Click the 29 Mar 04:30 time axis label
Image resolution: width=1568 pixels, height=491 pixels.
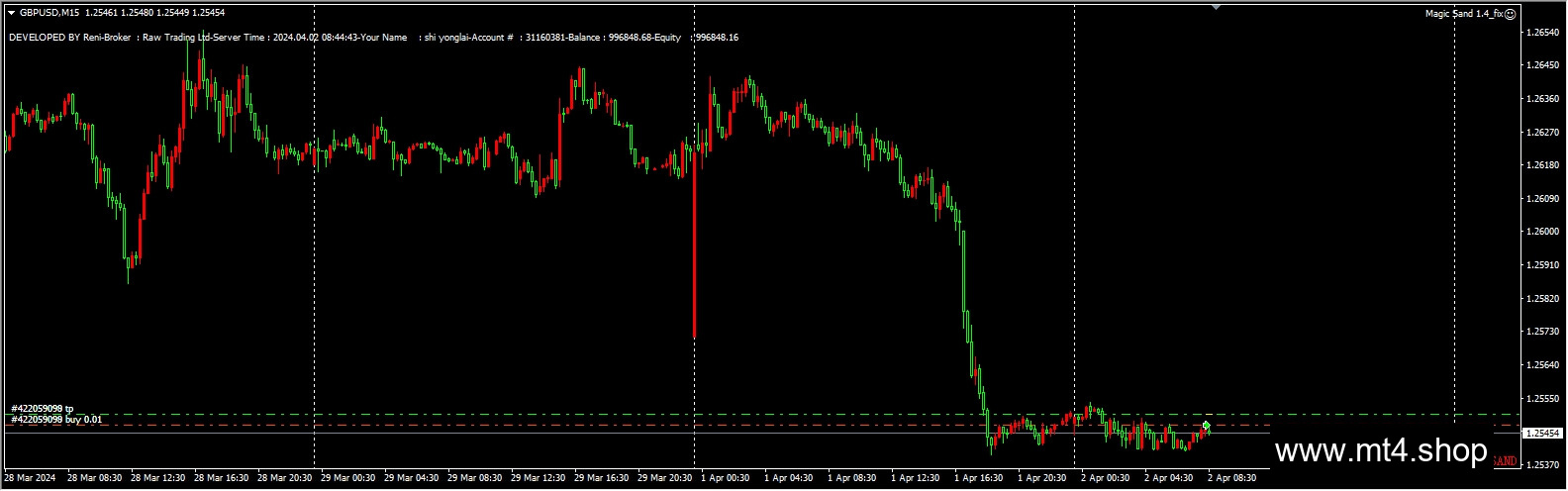tap(412, 478)
